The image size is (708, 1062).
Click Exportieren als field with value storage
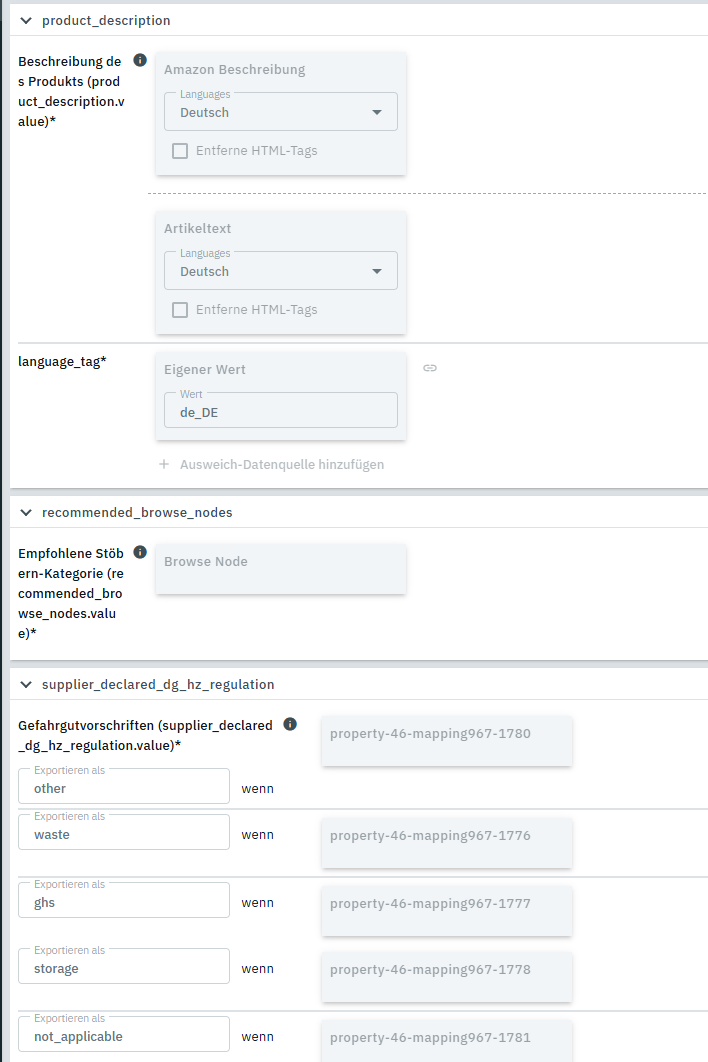tap(124, 968)
